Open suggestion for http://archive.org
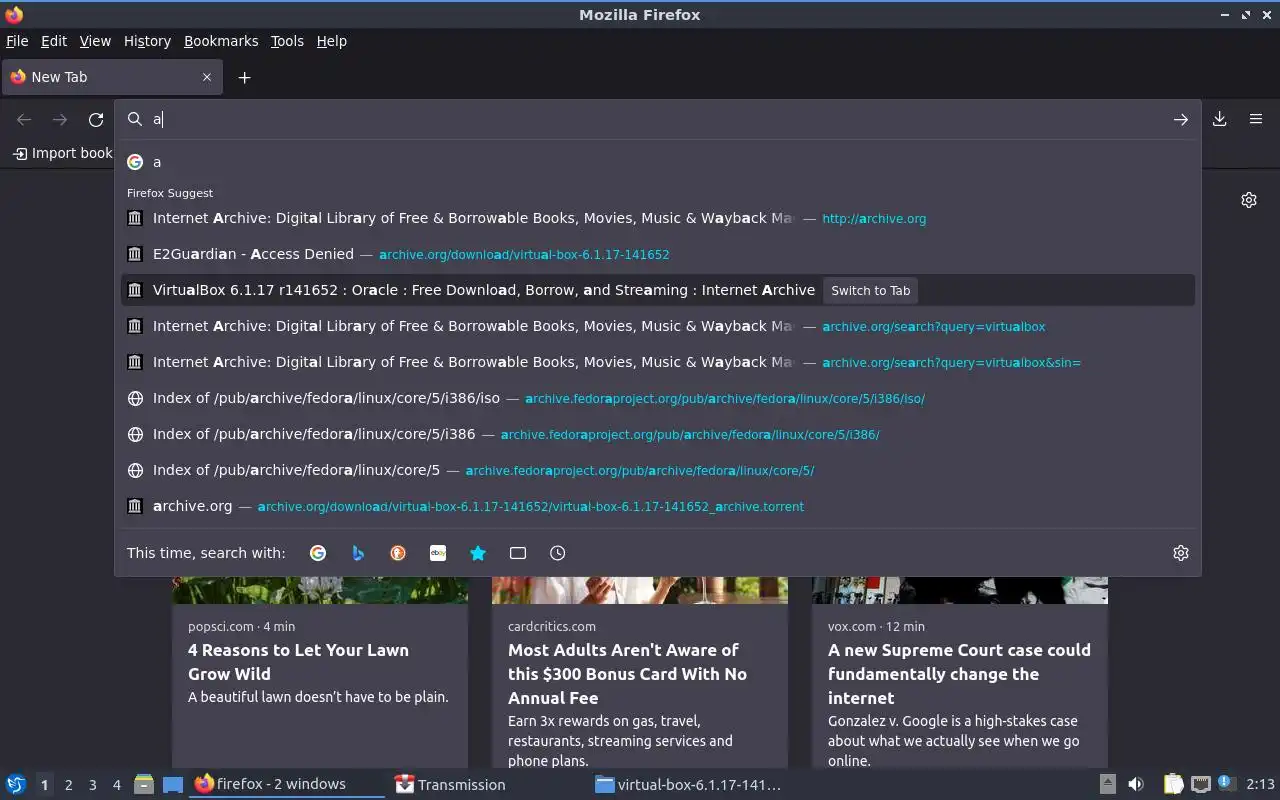 click(x=658, y=218)
